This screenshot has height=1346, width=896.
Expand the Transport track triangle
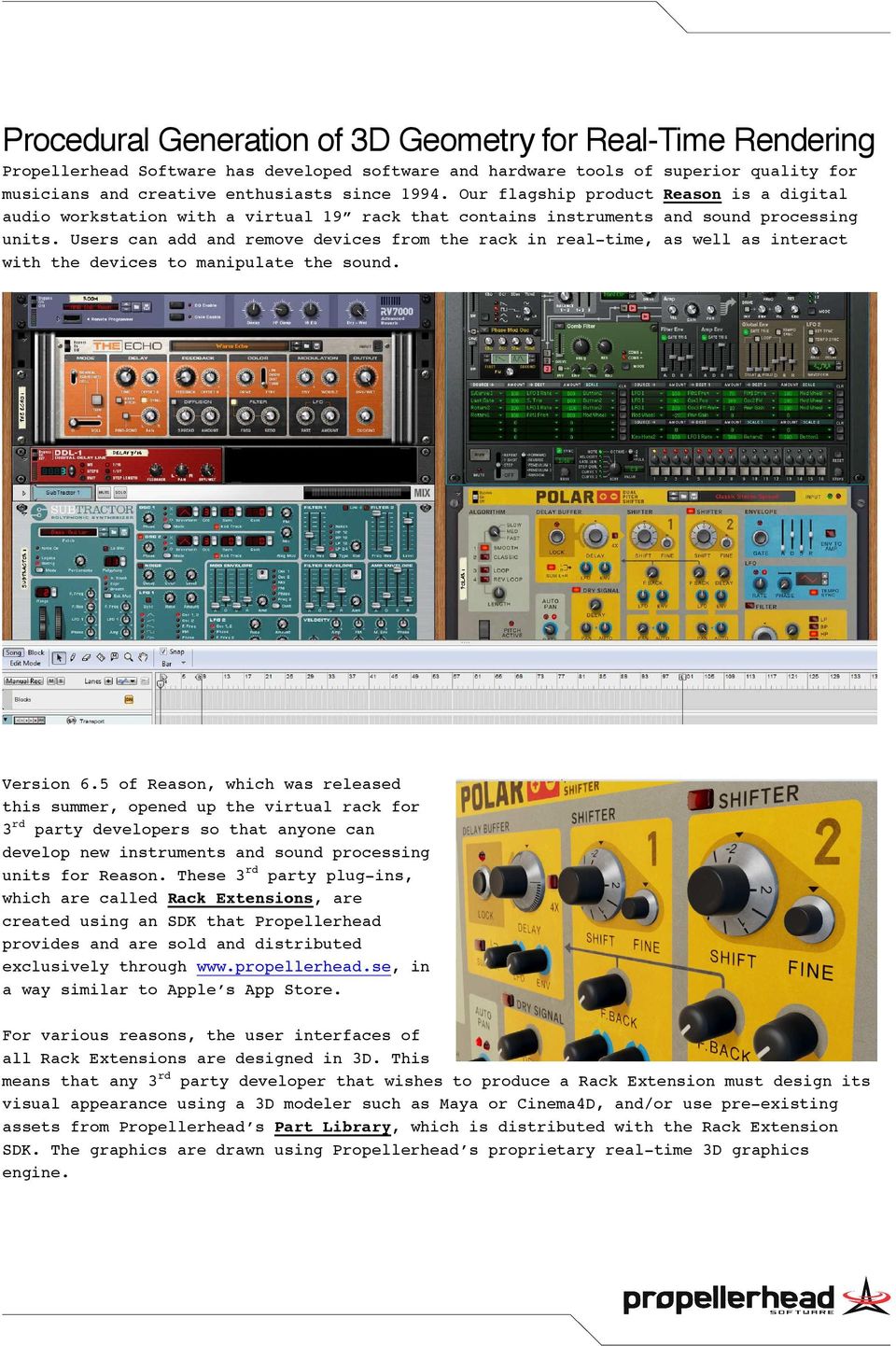[x=7, y=719]
